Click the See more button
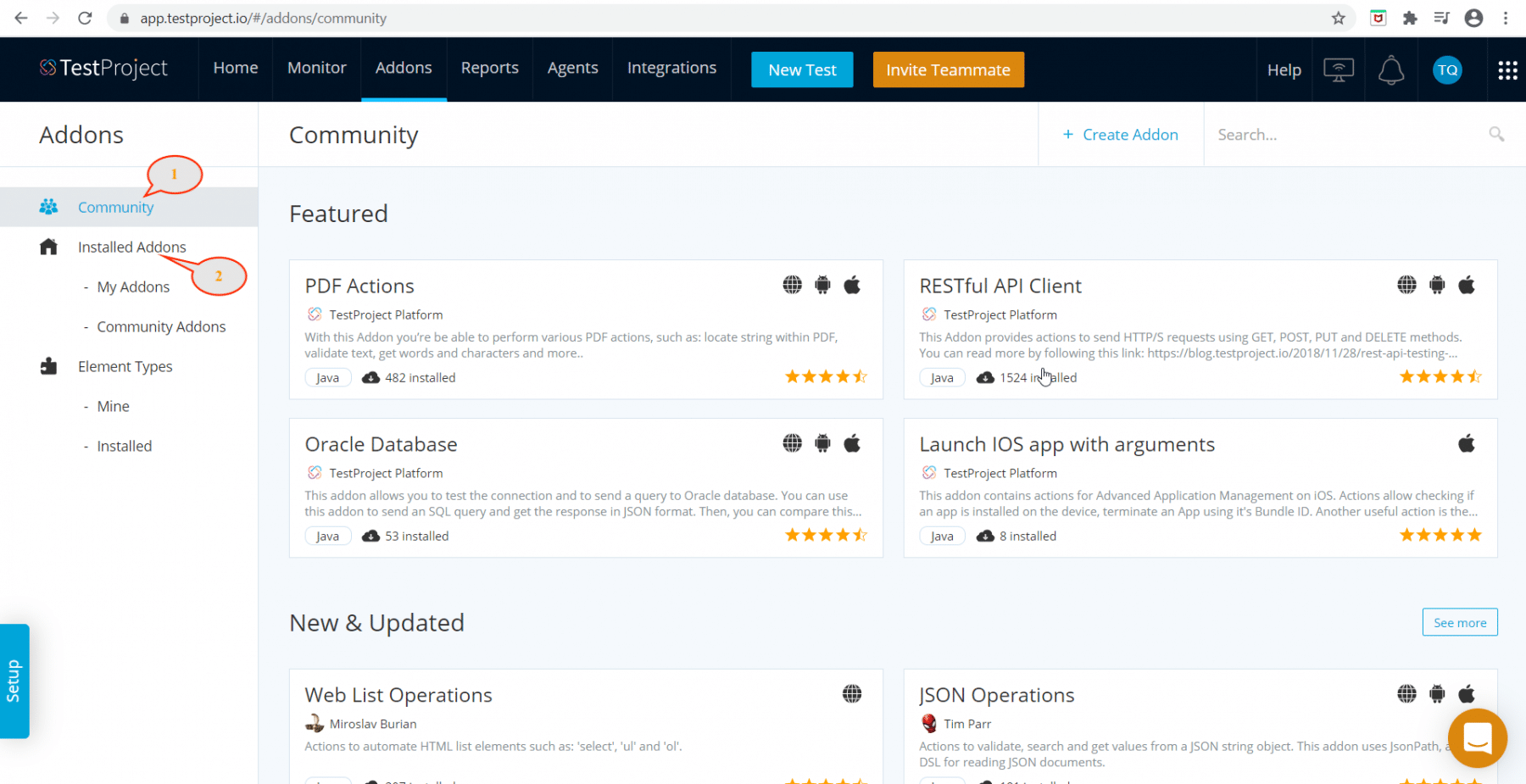The image size is (1526, 784). coord(1459,622)
